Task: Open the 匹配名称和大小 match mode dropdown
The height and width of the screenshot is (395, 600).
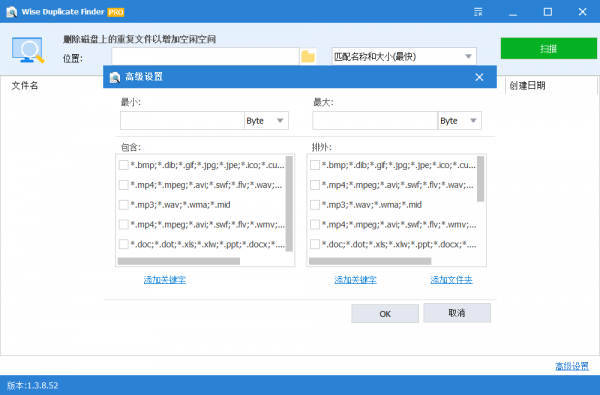Action: pos(404,57)
